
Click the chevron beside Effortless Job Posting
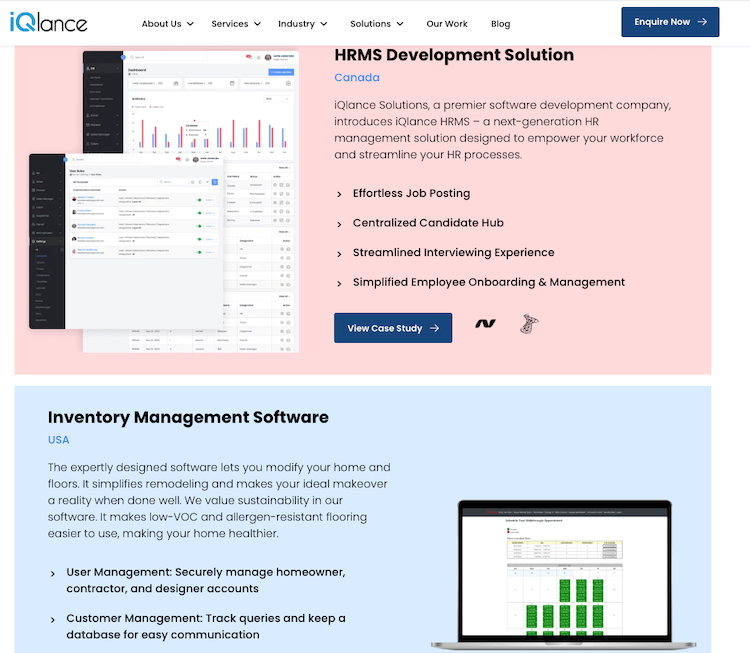(339, 194)
